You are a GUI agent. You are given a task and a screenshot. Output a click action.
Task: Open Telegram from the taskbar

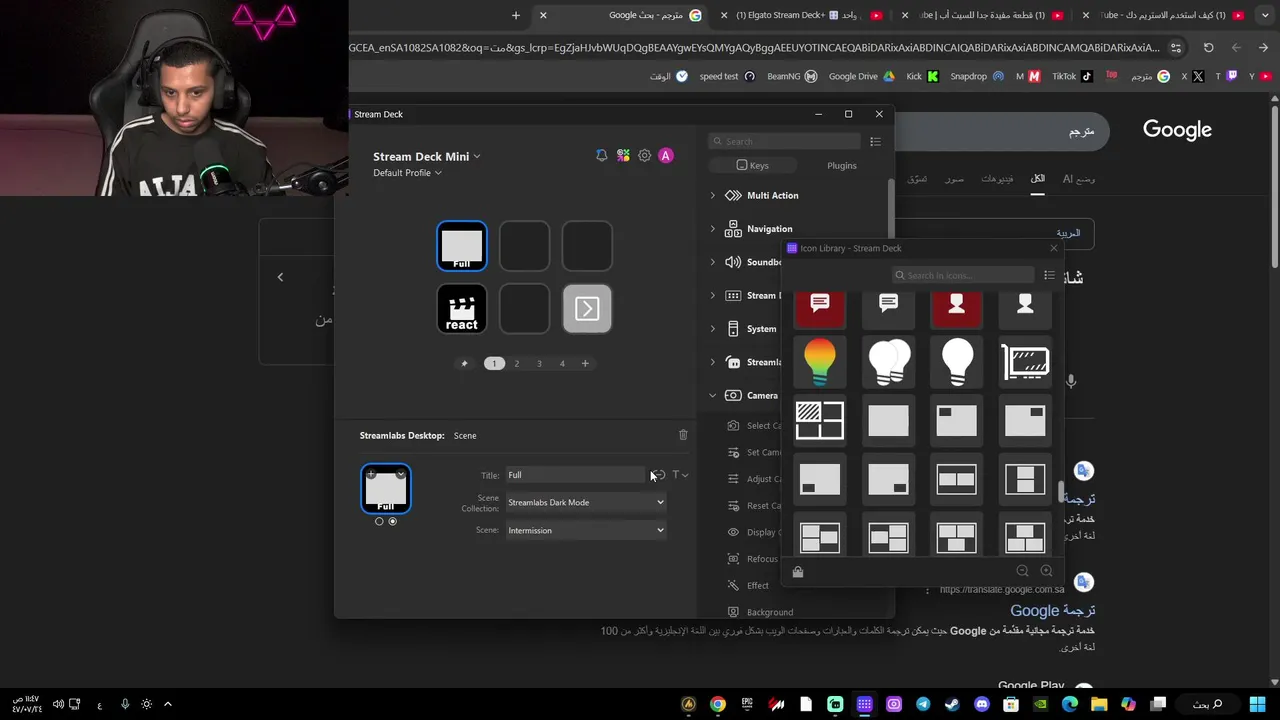pyautogui.click(x=923, y=704)
